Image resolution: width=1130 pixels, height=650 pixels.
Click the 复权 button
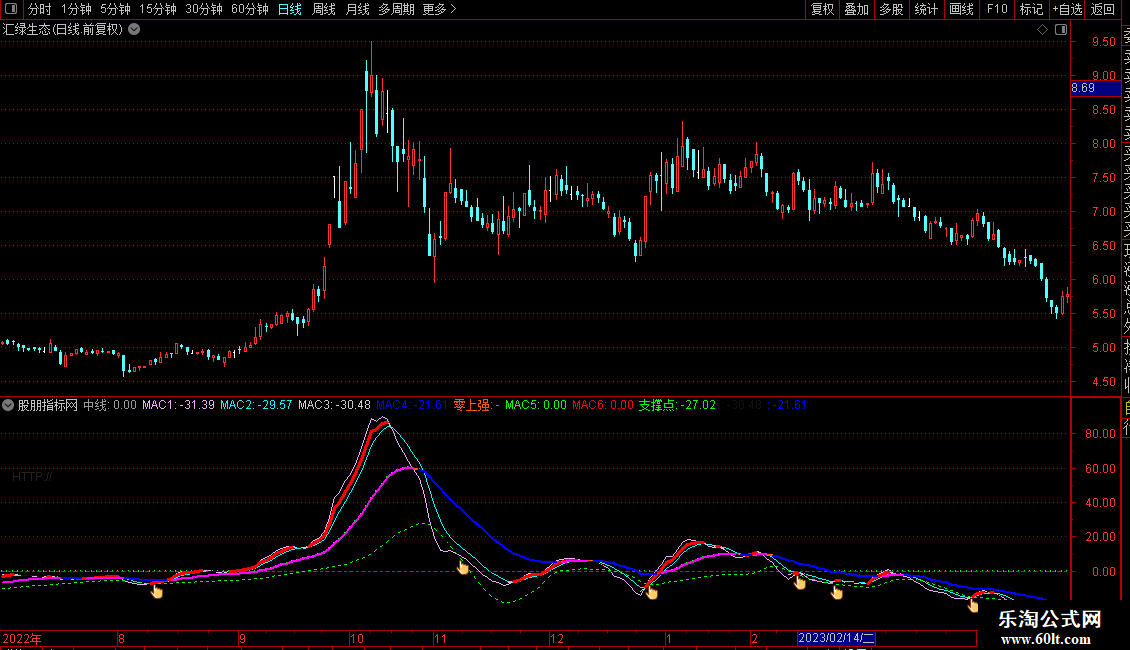point(822,9)
